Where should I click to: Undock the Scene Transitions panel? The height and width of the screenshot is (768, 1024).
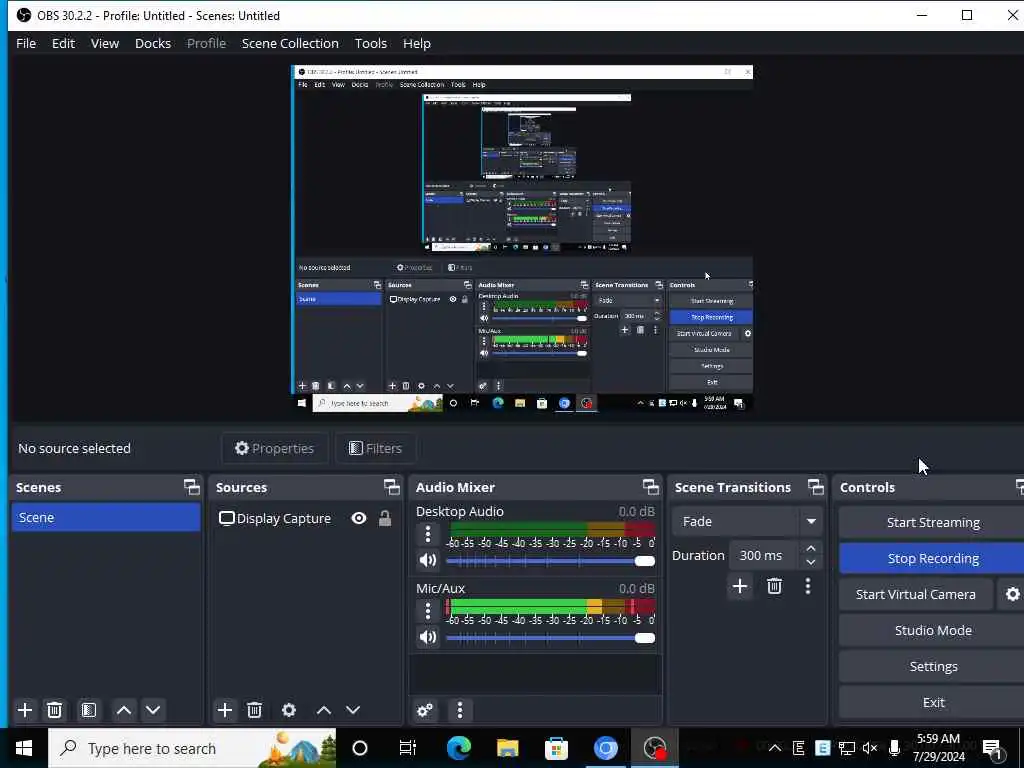(816, 487)
